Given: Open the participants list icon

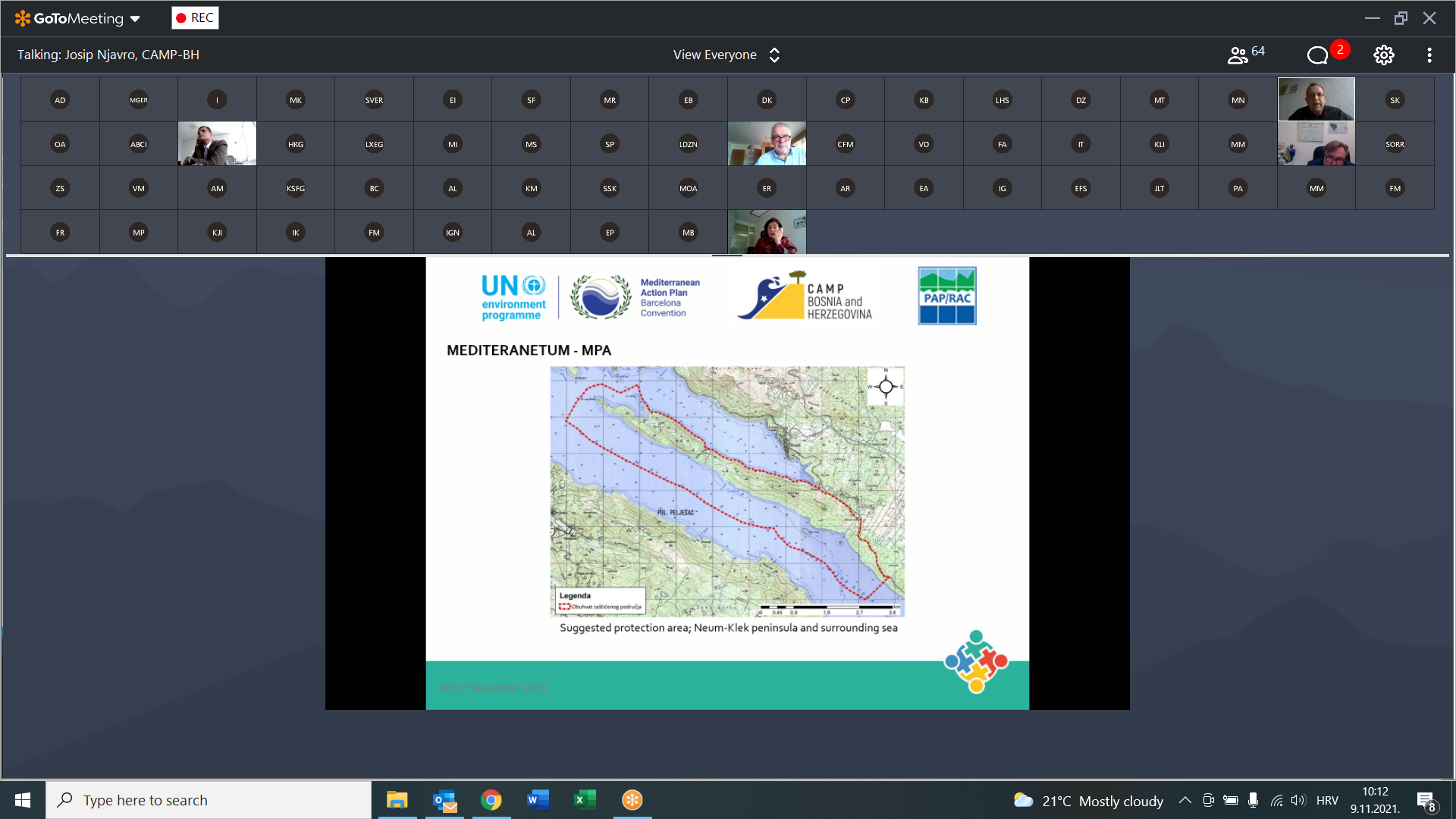Looking at the screenshot, I should 1238,55.
